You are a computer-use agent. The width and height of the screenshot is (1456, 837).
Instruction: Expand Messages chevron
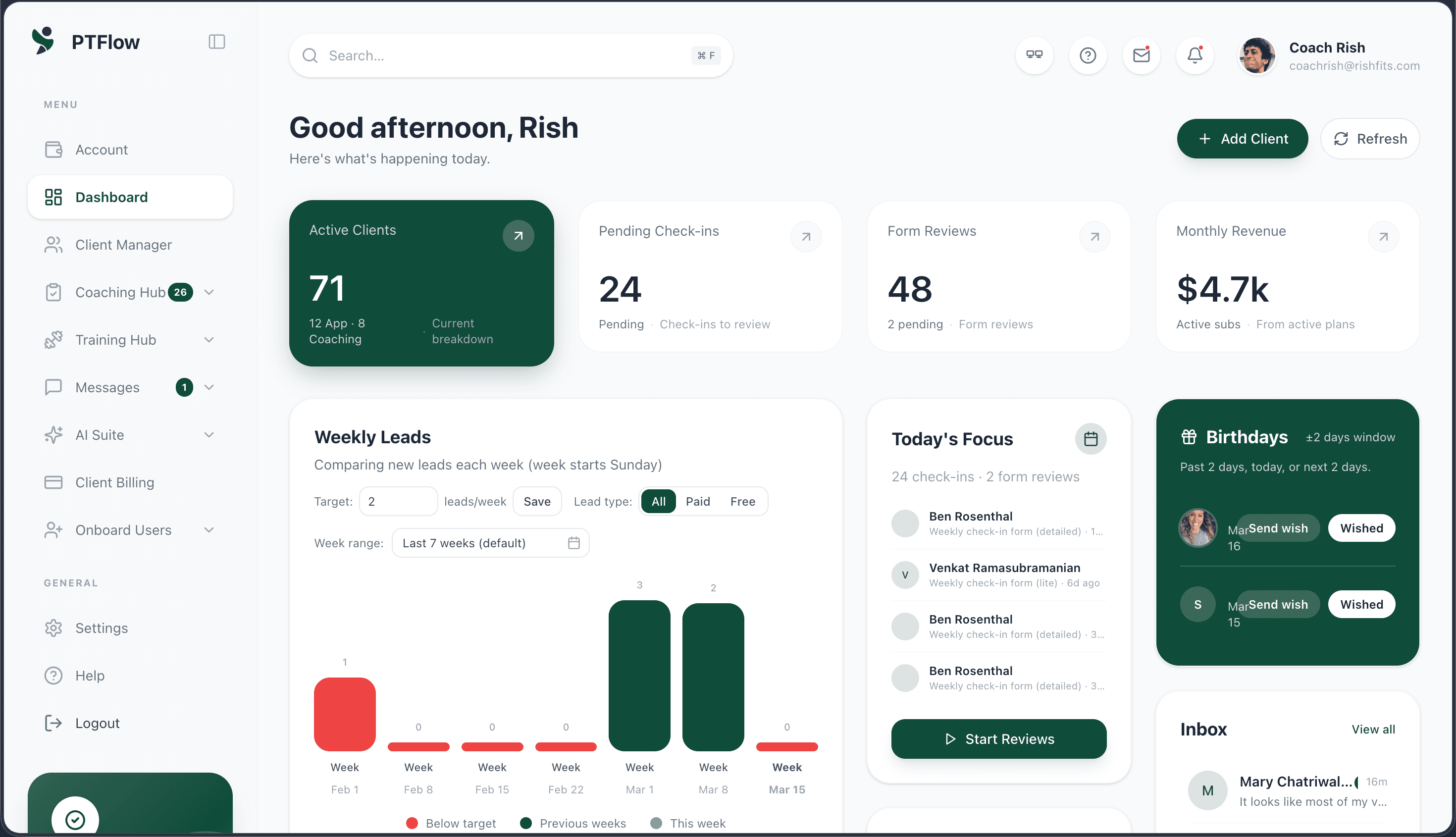pyautogui.click(x=209, y=387)
